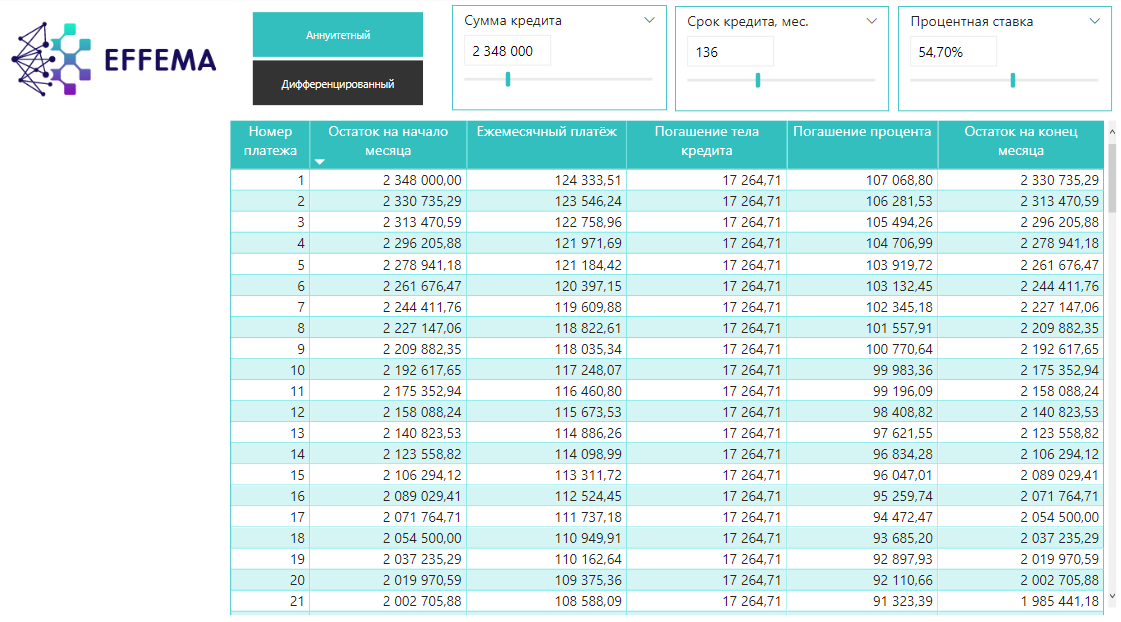Click the sort arrow under Номер платежа header
Image resolution: width=1121 pixels, height=622 pixels.
[x=320, y=162]
